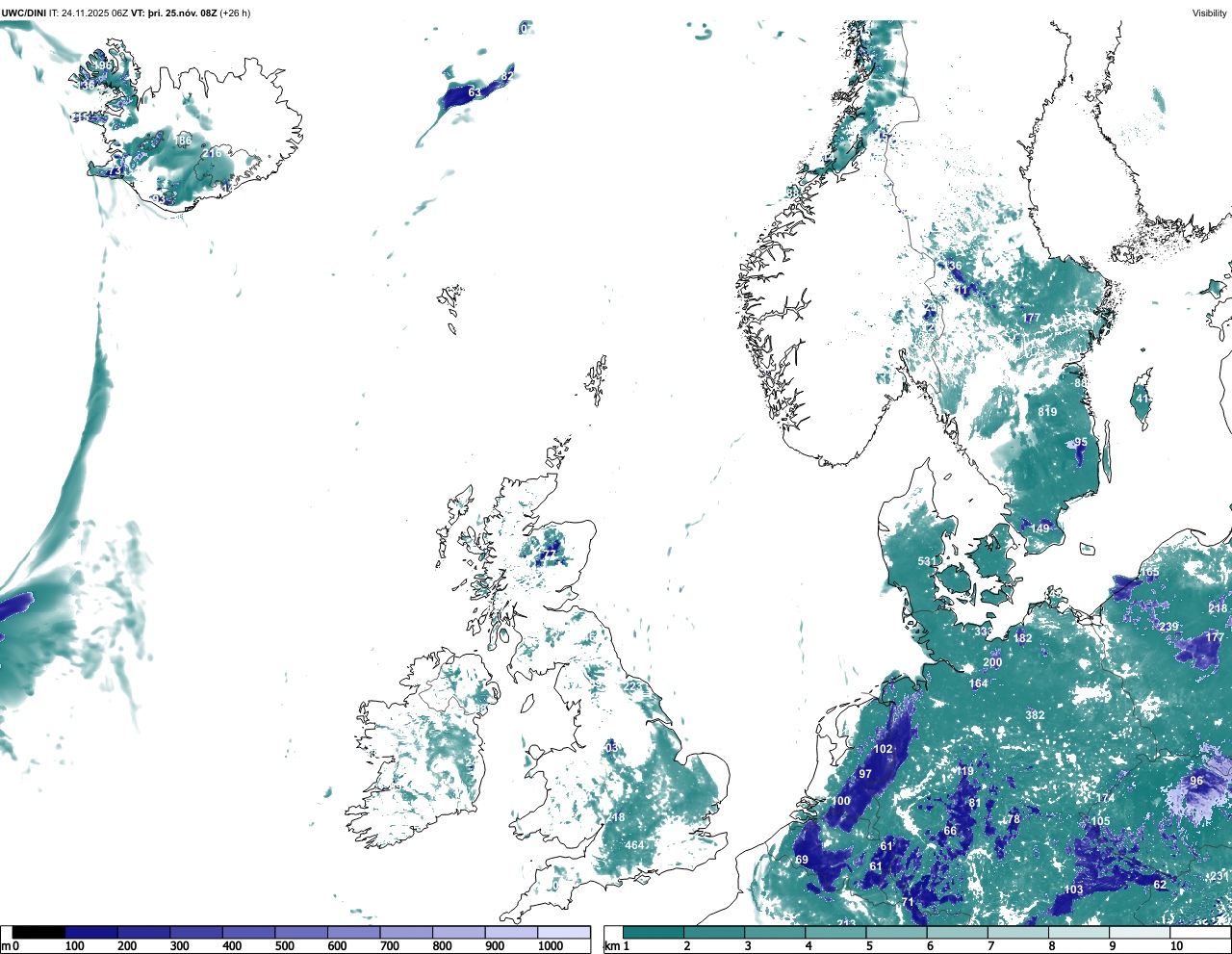Viewport: 1232px width, 954px height.
Task: Click the value 78 in Germany
Action: (1014, 820)
